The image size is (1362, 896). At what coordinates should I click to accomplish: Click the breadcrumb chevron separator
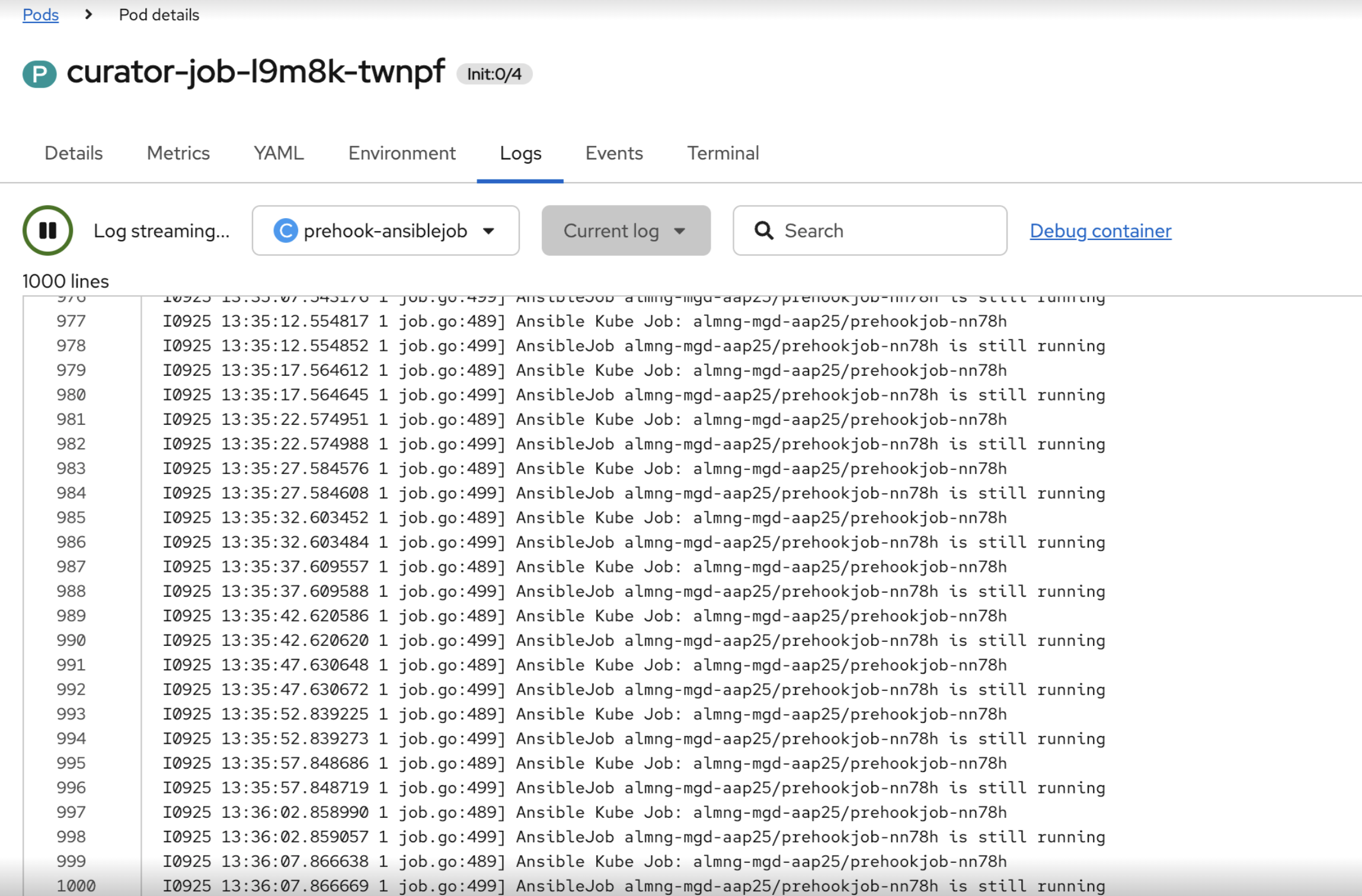pyautogui.click(x=89, y=14)
